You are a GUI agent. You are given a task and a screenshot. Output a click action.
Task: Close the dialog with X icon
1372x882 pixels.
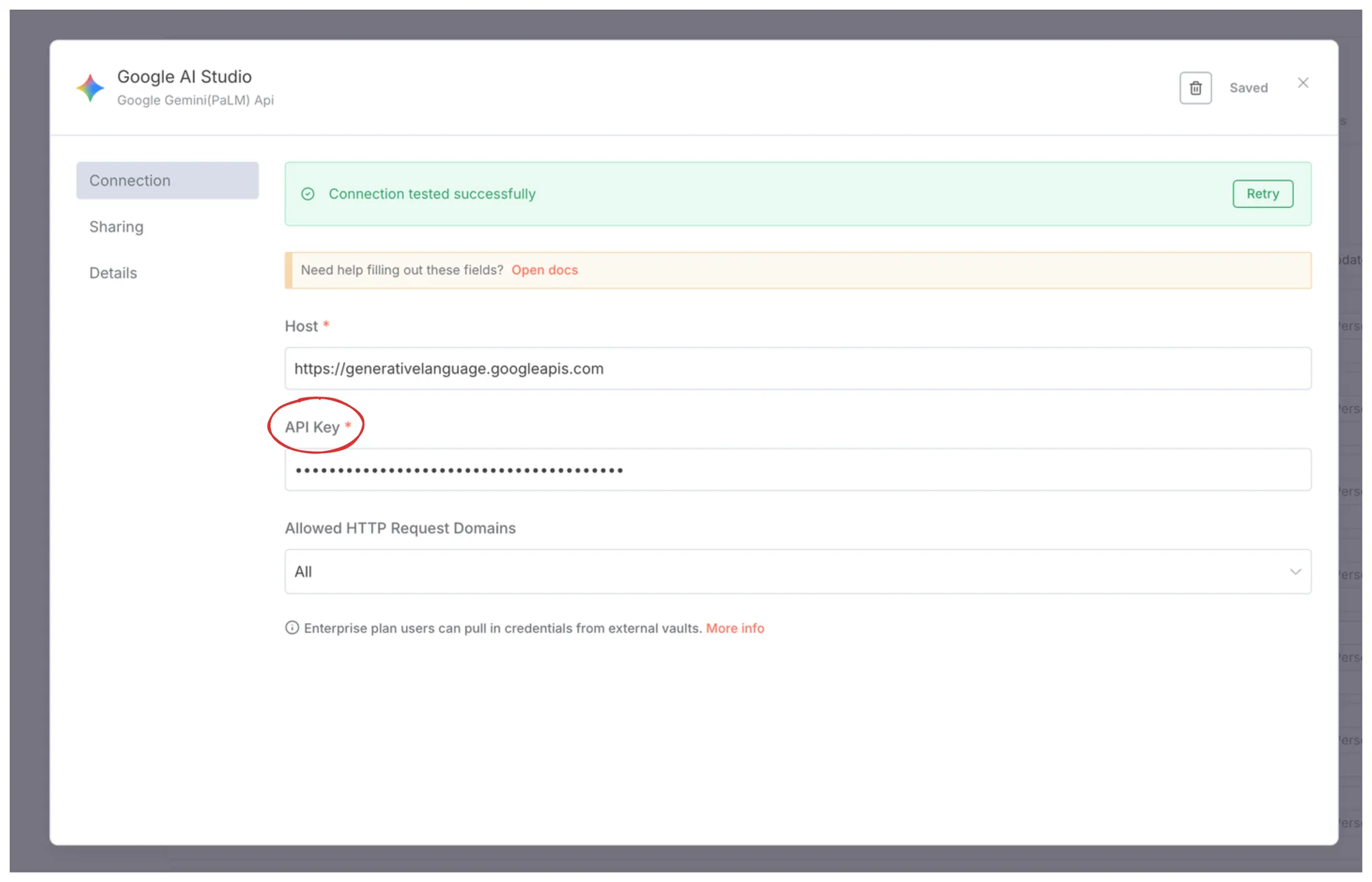click(1303, 83)
